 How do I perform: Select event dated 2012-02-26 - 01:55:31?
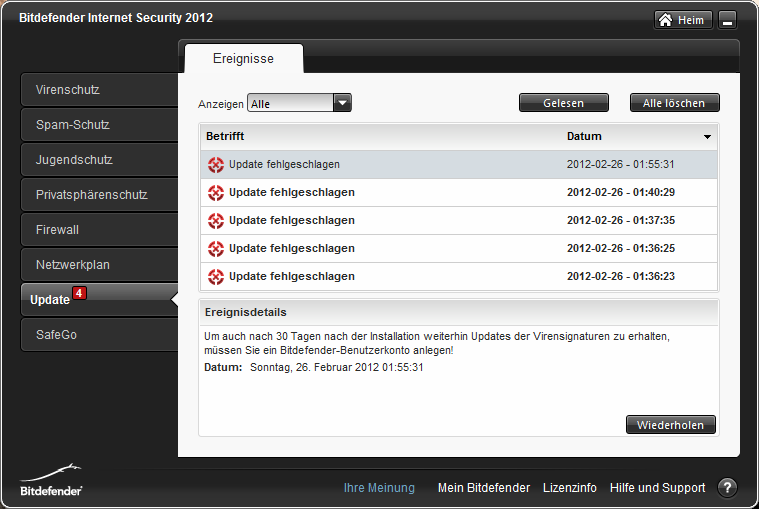(x=459, y=165)
